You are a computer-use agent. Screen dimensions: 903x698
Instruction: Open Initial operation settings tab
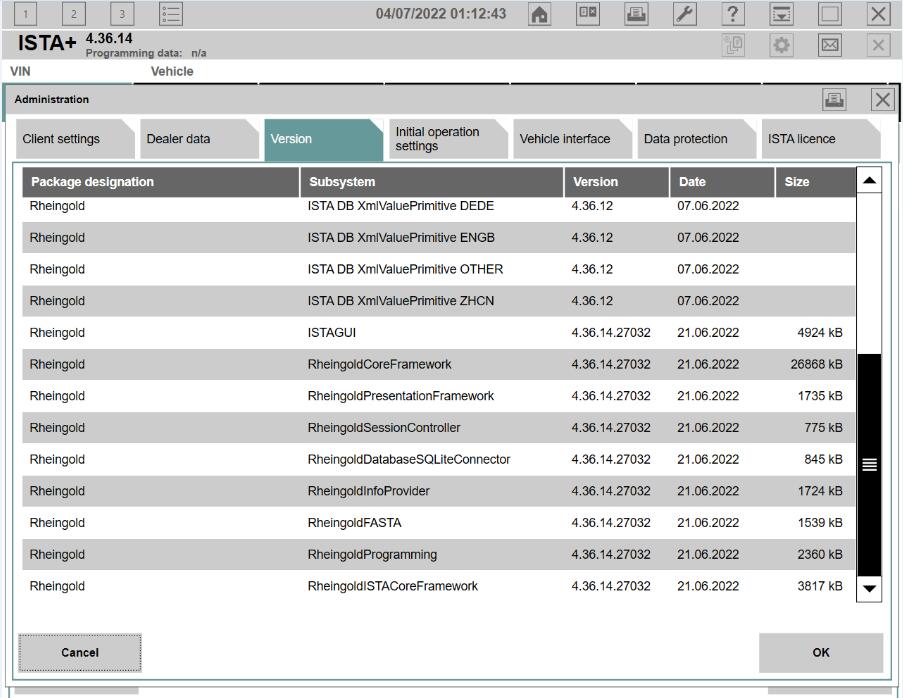[x=447, y=139]
